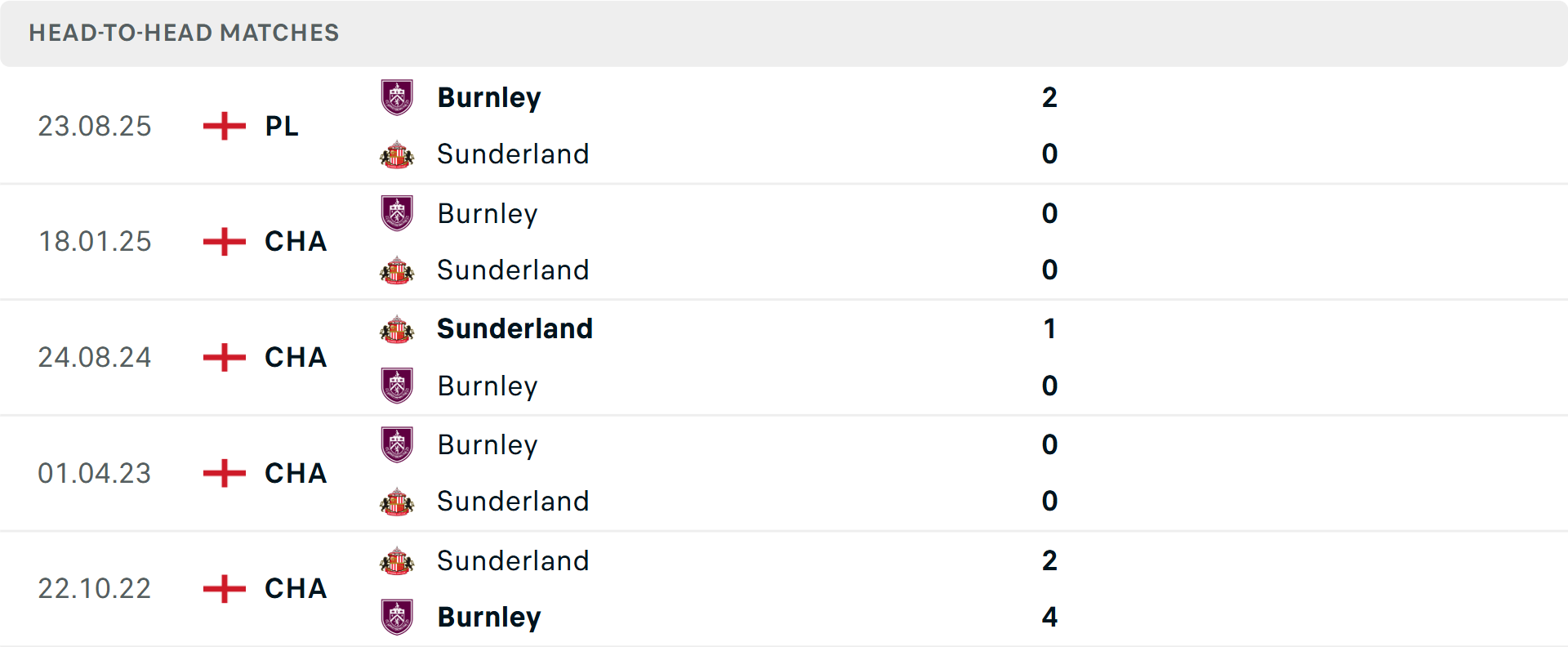Select CHA label in 18.01.25 row
The width and height of the screenshot is (1568, 647).
(x=296, y=241)
